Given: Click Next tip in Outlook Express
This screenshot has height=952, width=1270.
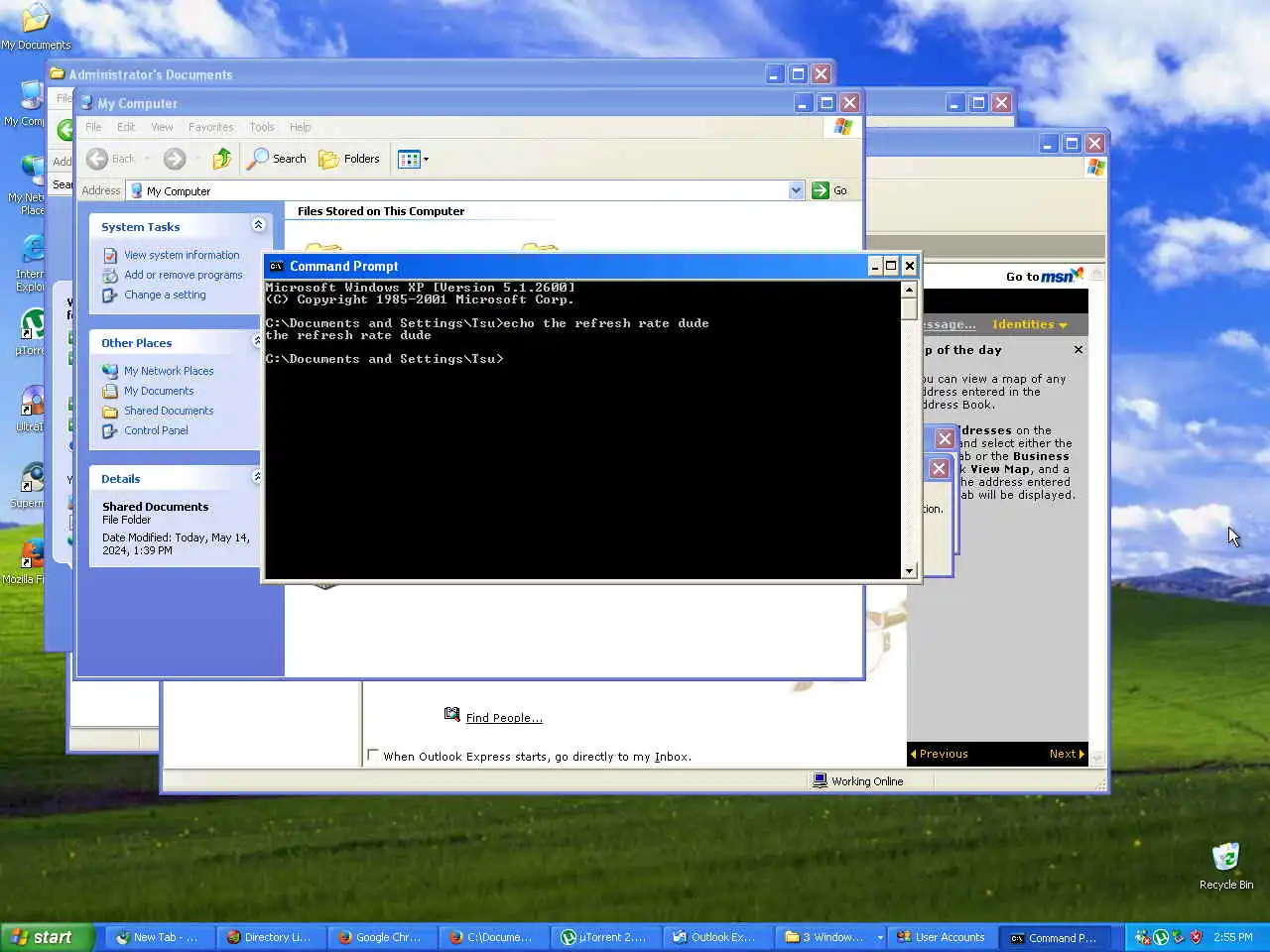Looking at the screenshot, I should [x=1067, y=754].
